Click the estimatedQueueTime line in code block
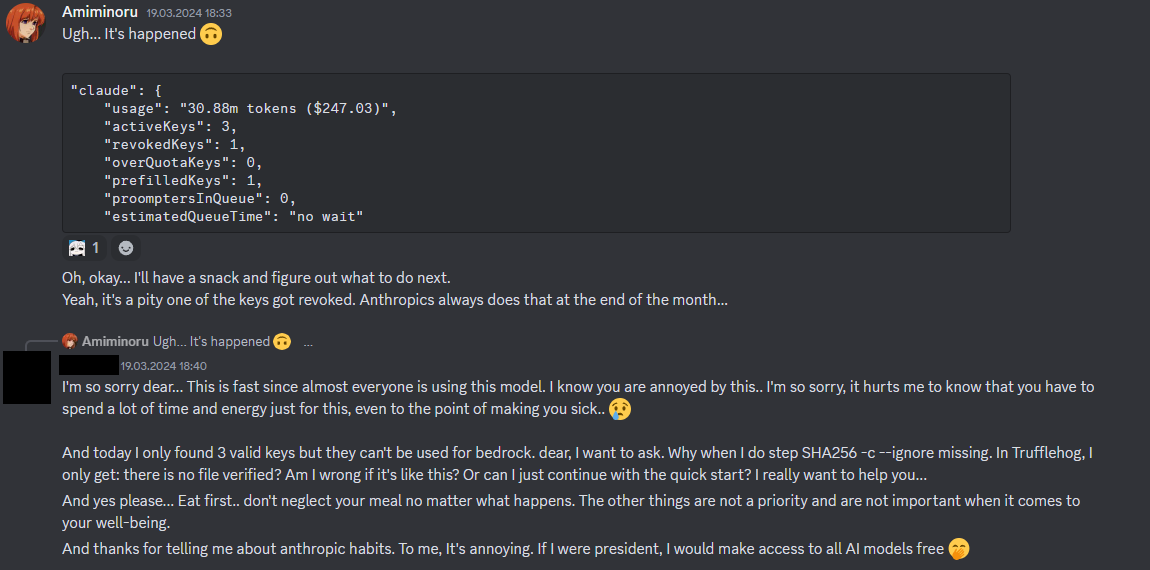This screenshot has height=570, width=1150. (x=233, y=216)
